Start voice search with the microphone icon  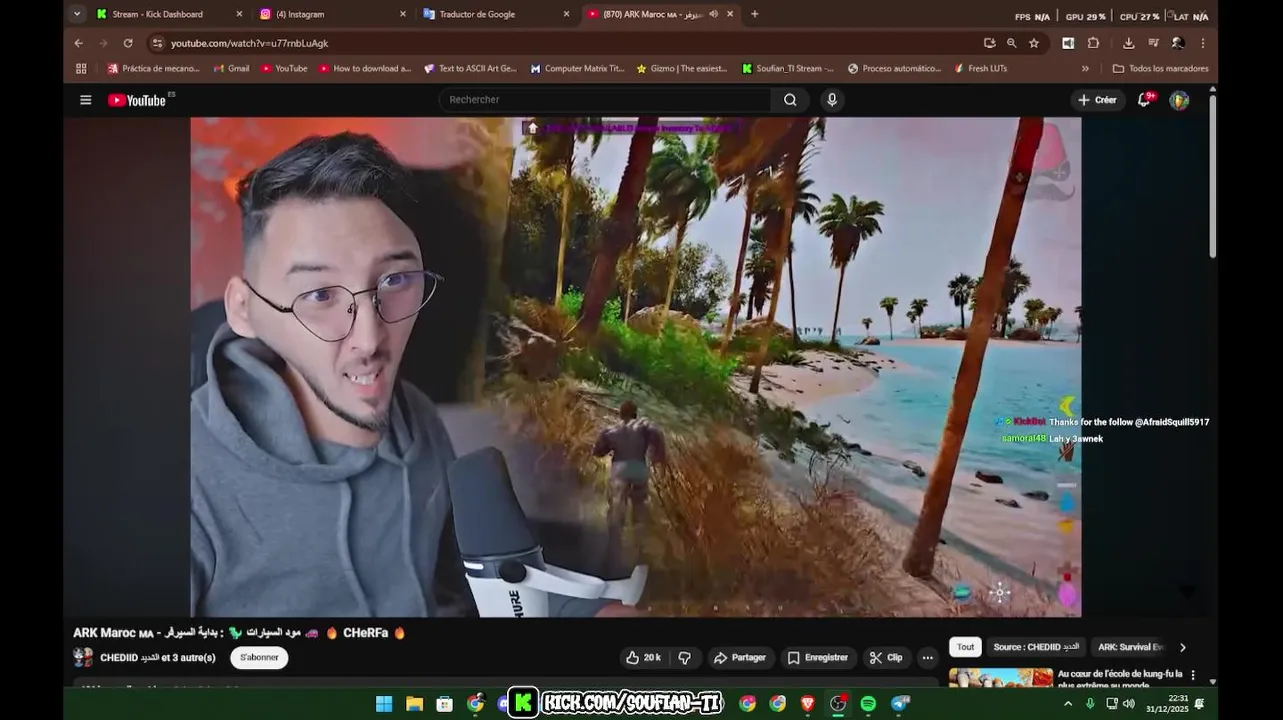coord(831,100)
